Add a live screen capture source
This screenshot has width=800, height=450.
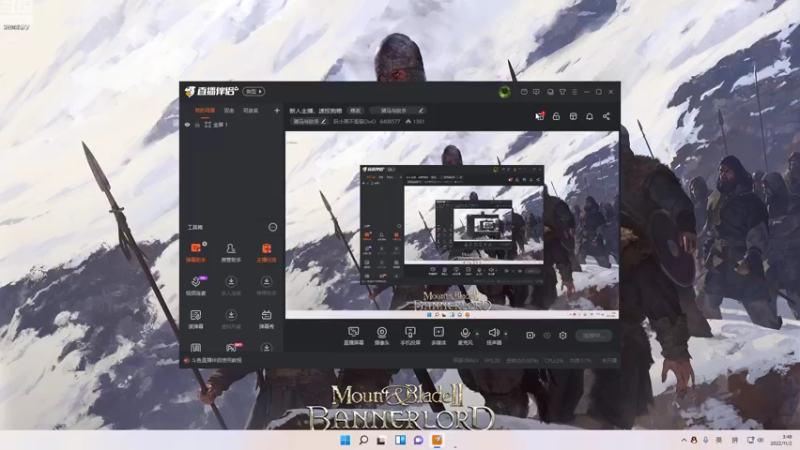(354, 336)
